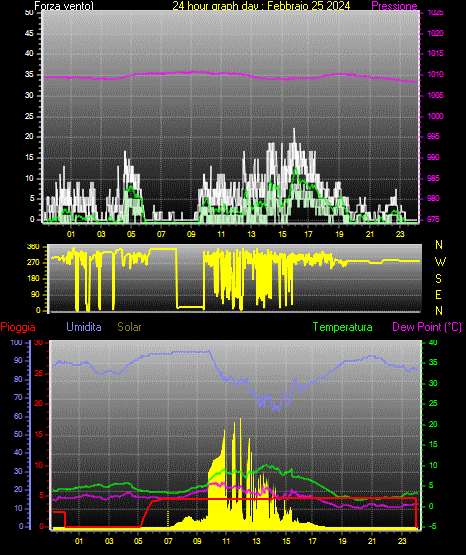Click the E compass direction label

[438, 295]
